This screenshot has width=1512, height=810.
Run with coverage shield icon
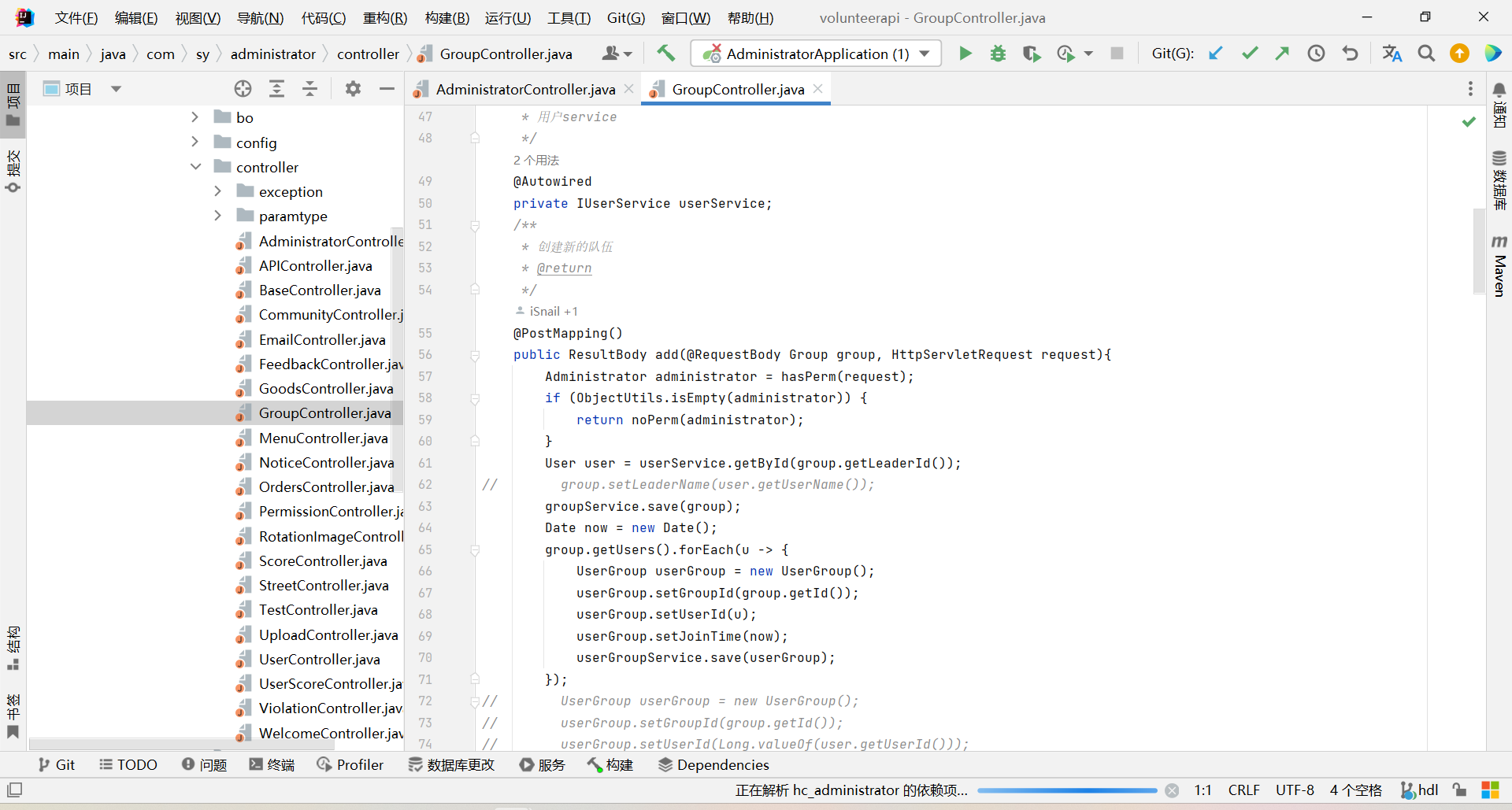coord(1032,54)
